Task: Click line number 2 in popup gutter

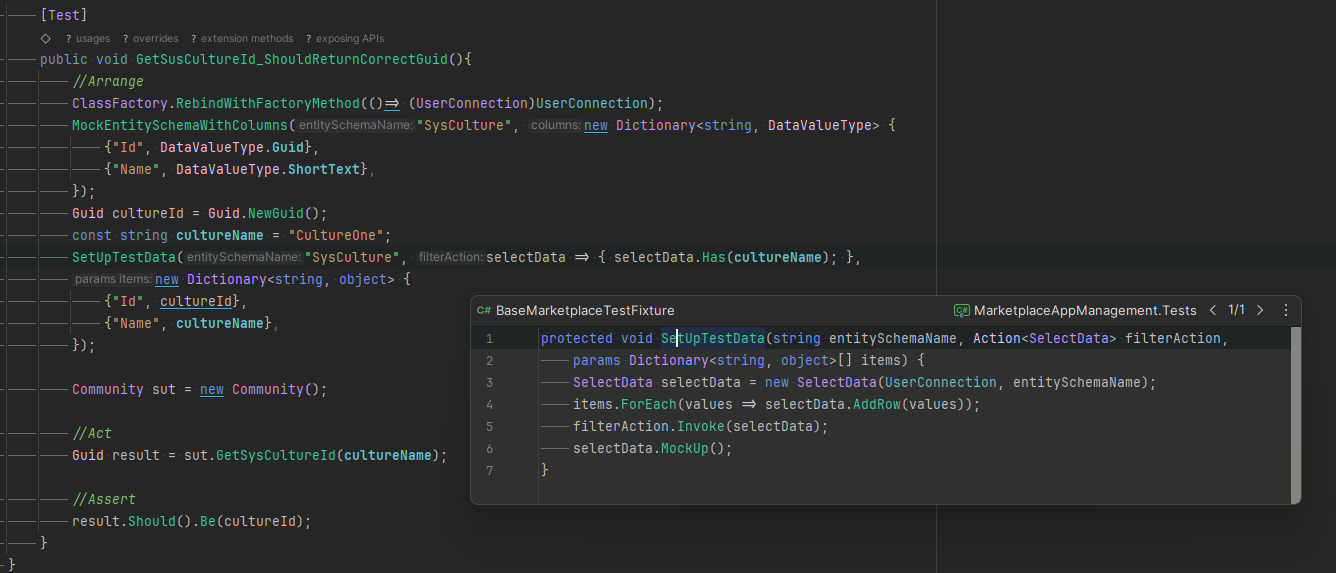Action: click(x=489, y=361)
